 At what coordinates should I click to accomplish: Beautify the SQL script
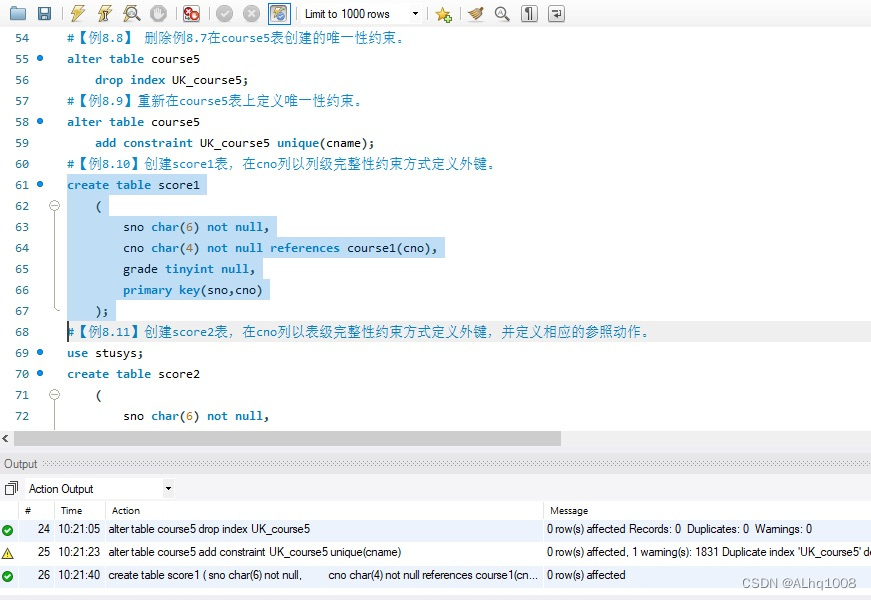(475, 13)
